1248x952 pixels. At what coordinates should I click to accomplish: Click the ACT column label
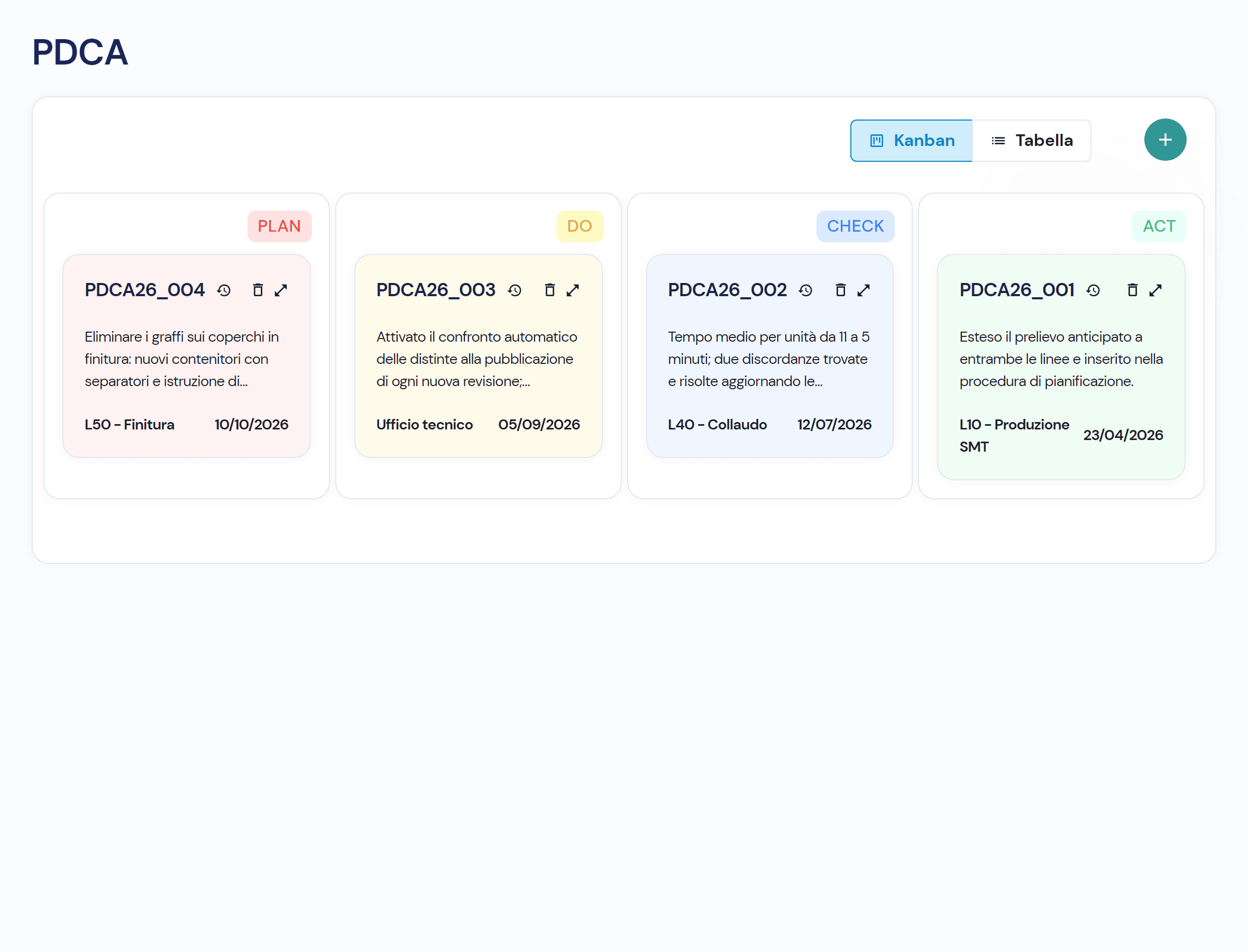(x=1159, y=226)
